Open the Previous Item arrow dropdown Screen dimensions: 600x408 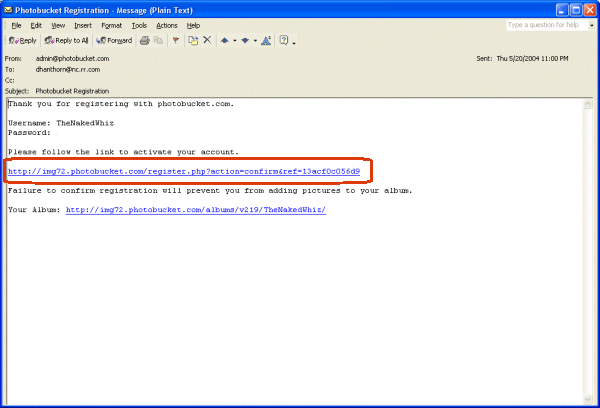[x=235, y=41]
